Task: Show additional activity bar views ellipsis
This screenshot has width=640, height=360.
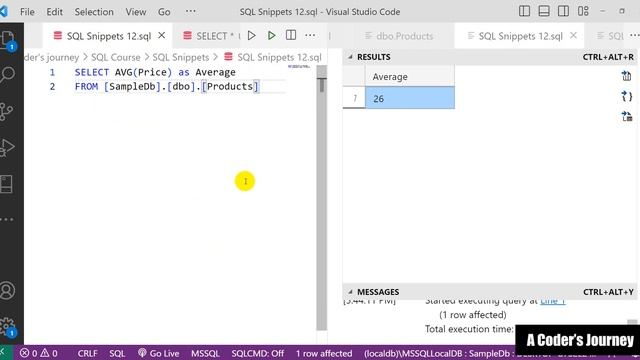Action: (7, 220)
